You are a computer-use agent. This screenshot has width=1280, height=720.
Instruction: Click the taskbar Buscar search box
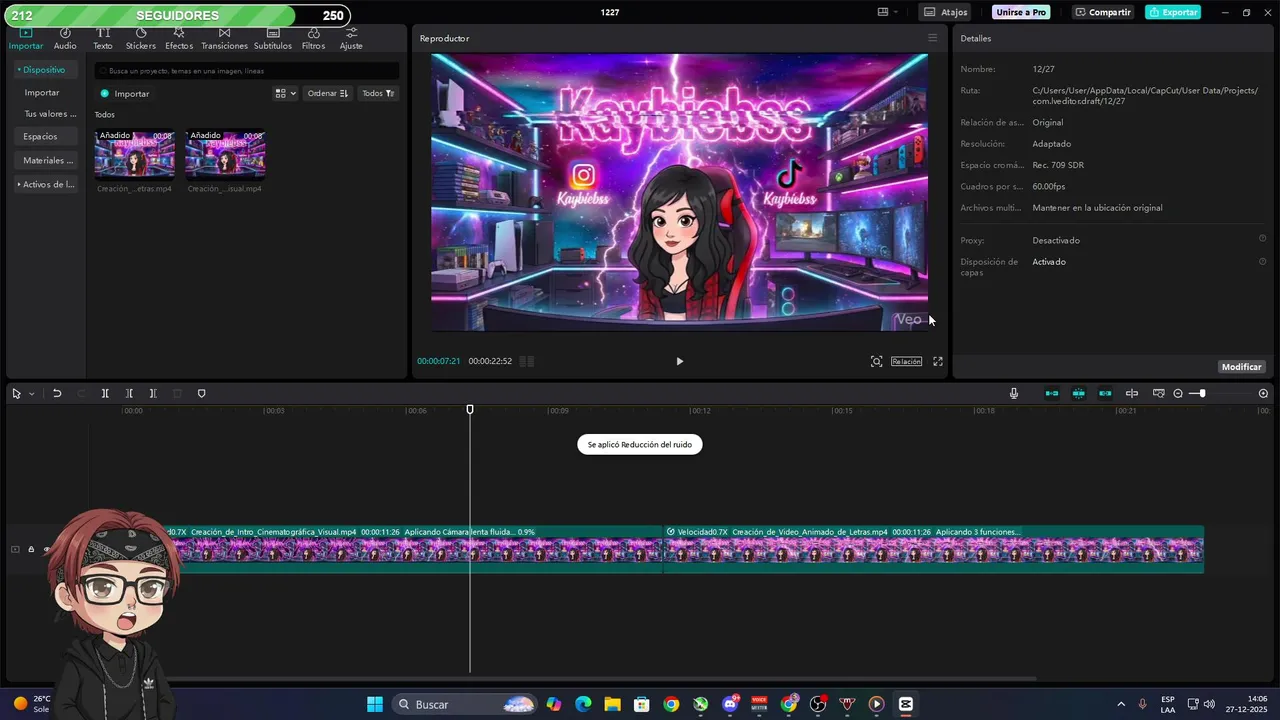pyautogui.click(x=464, y=704)
